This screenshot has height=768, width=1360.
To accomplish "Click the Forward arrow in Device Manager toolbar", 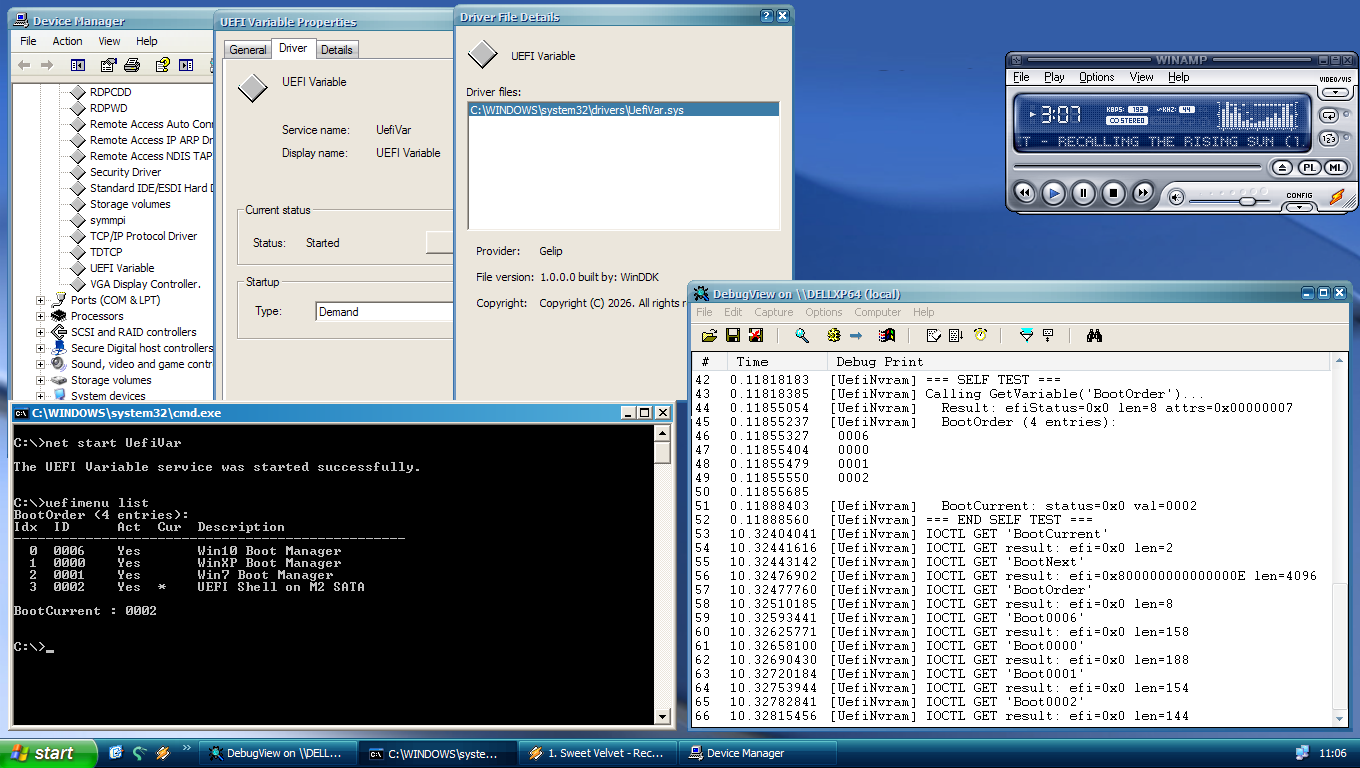I will pyautogui.click(x=47, y=65).
